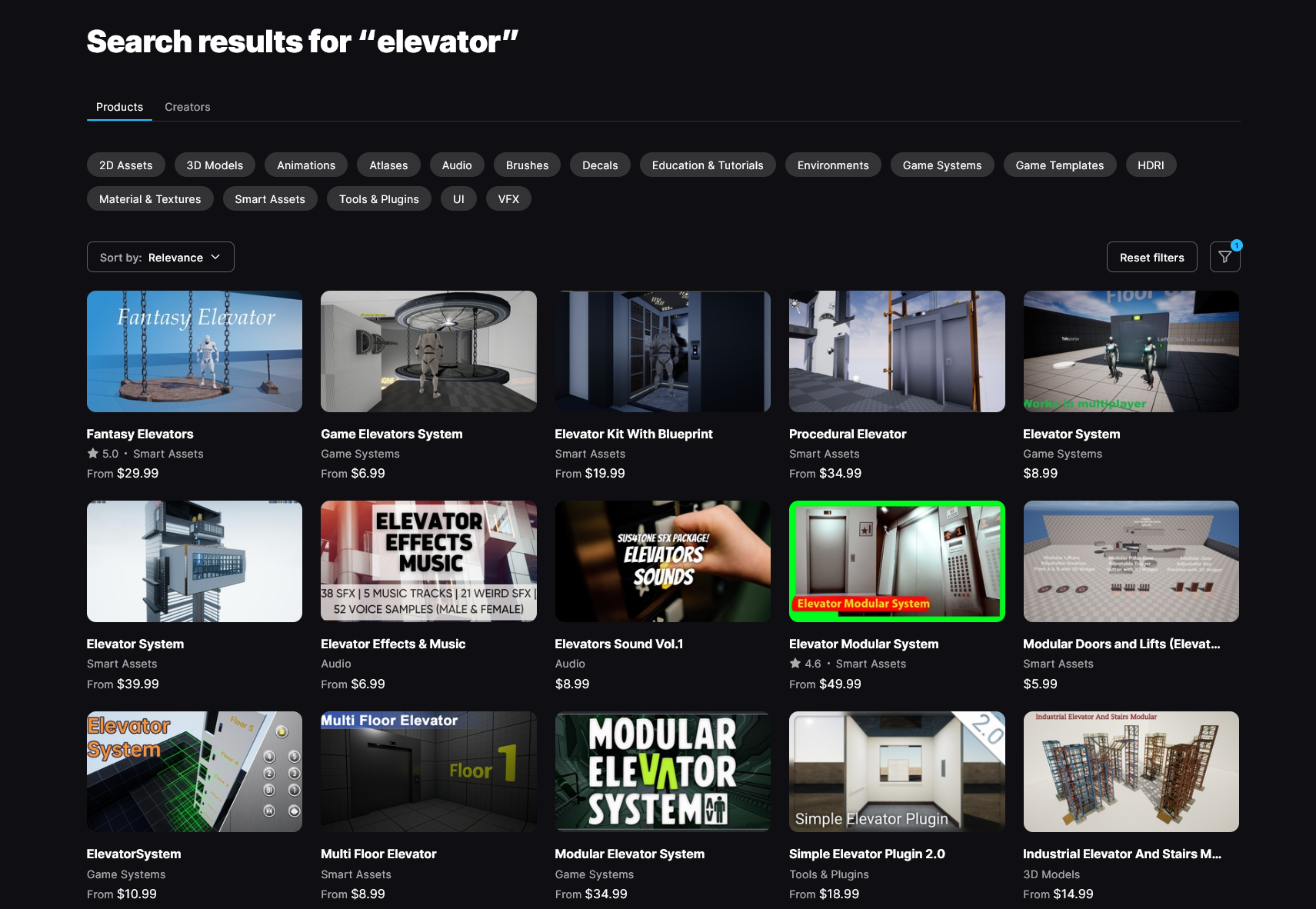
Task: Click the ElevatorSystem title link
Action: pos(134,854)
